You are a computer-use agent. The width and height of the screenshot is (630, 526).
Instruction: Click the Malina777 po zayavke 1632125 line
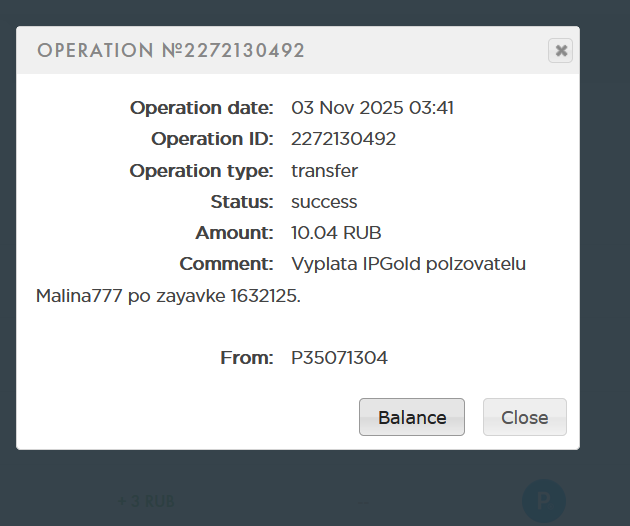[x=168, y=296]
